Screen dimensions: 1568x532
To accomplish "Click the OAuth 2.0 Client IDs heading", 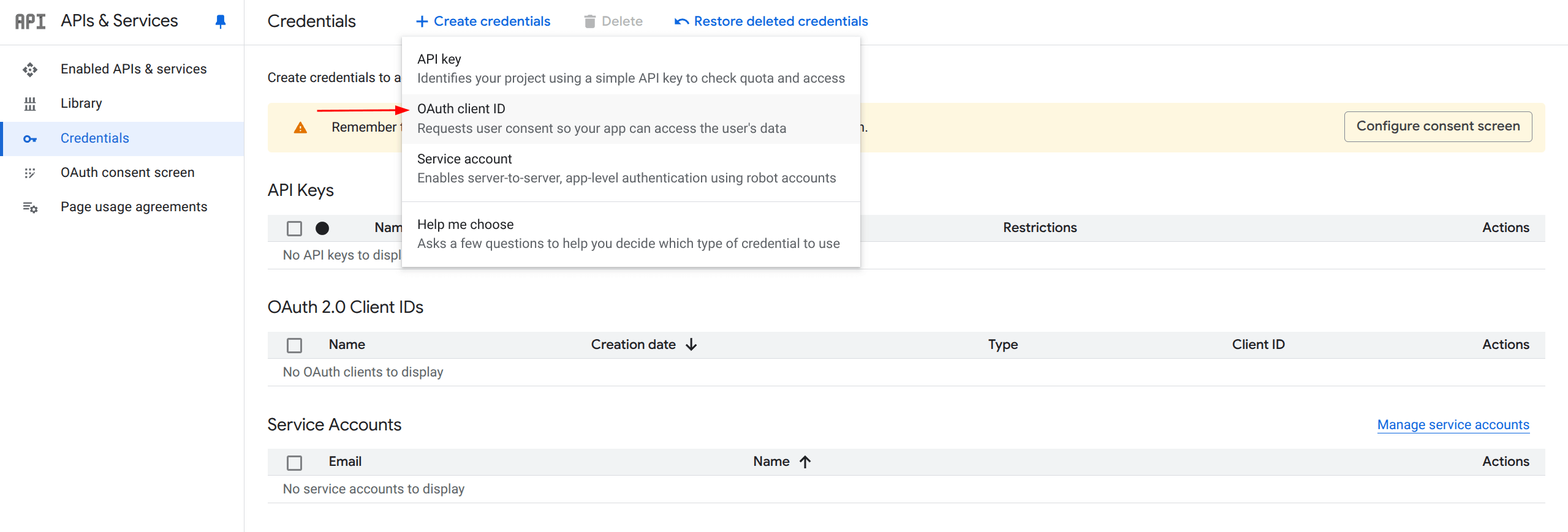I will (x=346, y=307).
